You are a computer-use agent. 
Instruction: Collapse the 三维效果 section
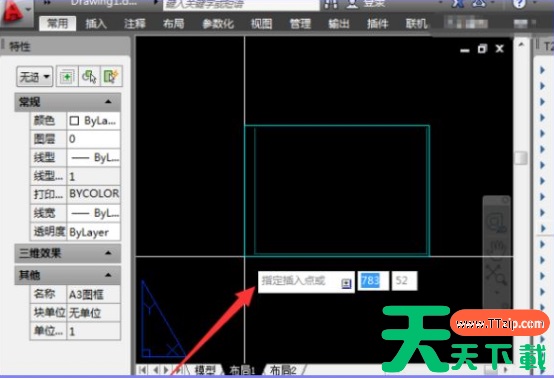108,253
